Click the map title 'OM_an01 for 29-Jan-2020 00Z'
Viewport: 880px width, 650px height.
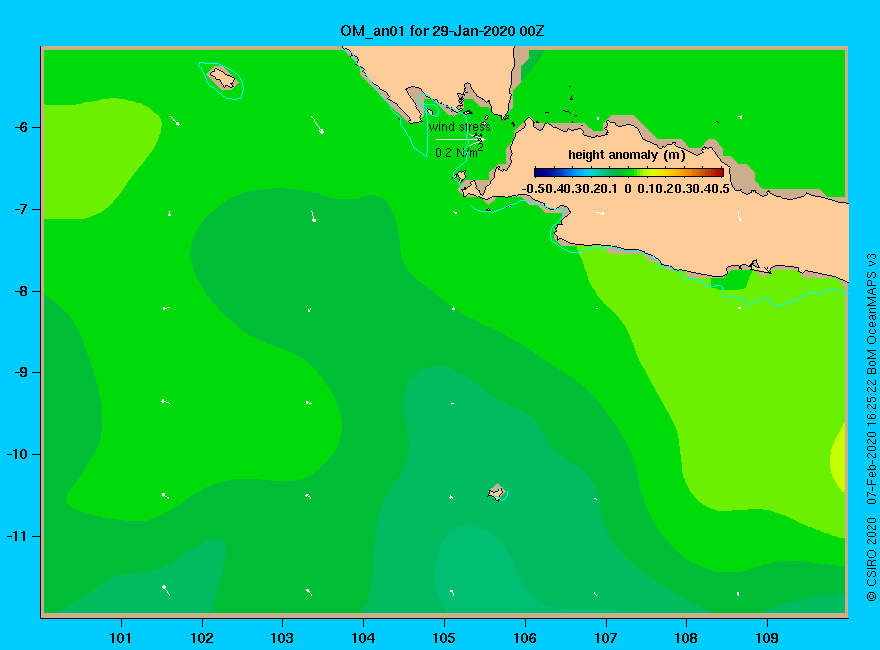pyautogui.click(x=442, y=31)
